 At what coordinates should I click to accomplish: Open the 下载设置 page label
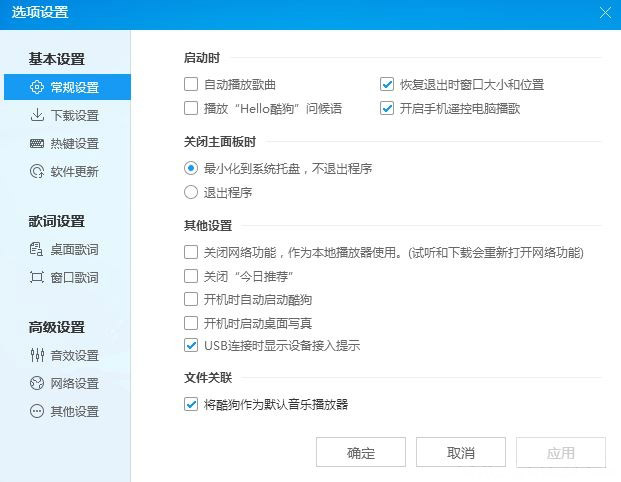click(74, 115)
